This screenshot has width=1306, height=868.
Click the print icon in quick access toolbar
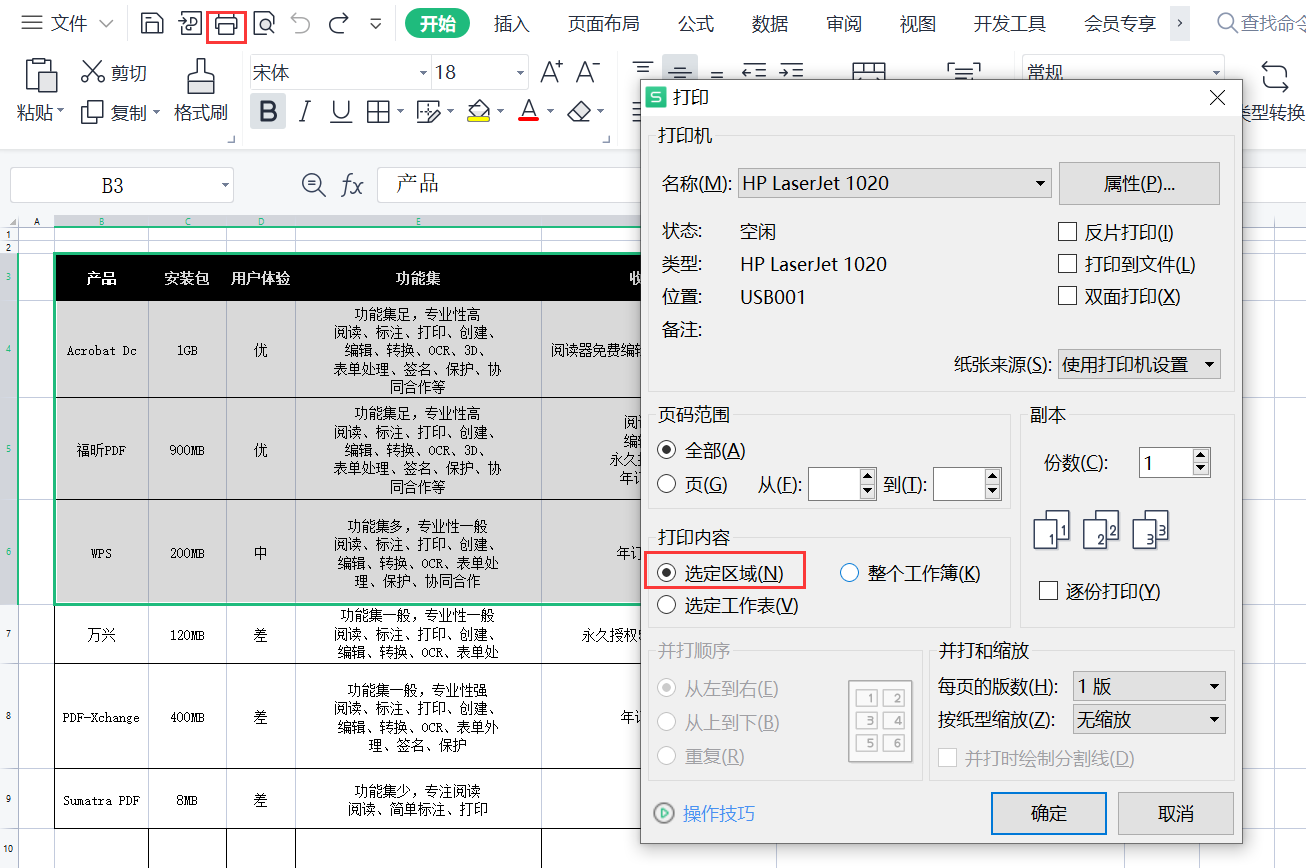226,23
